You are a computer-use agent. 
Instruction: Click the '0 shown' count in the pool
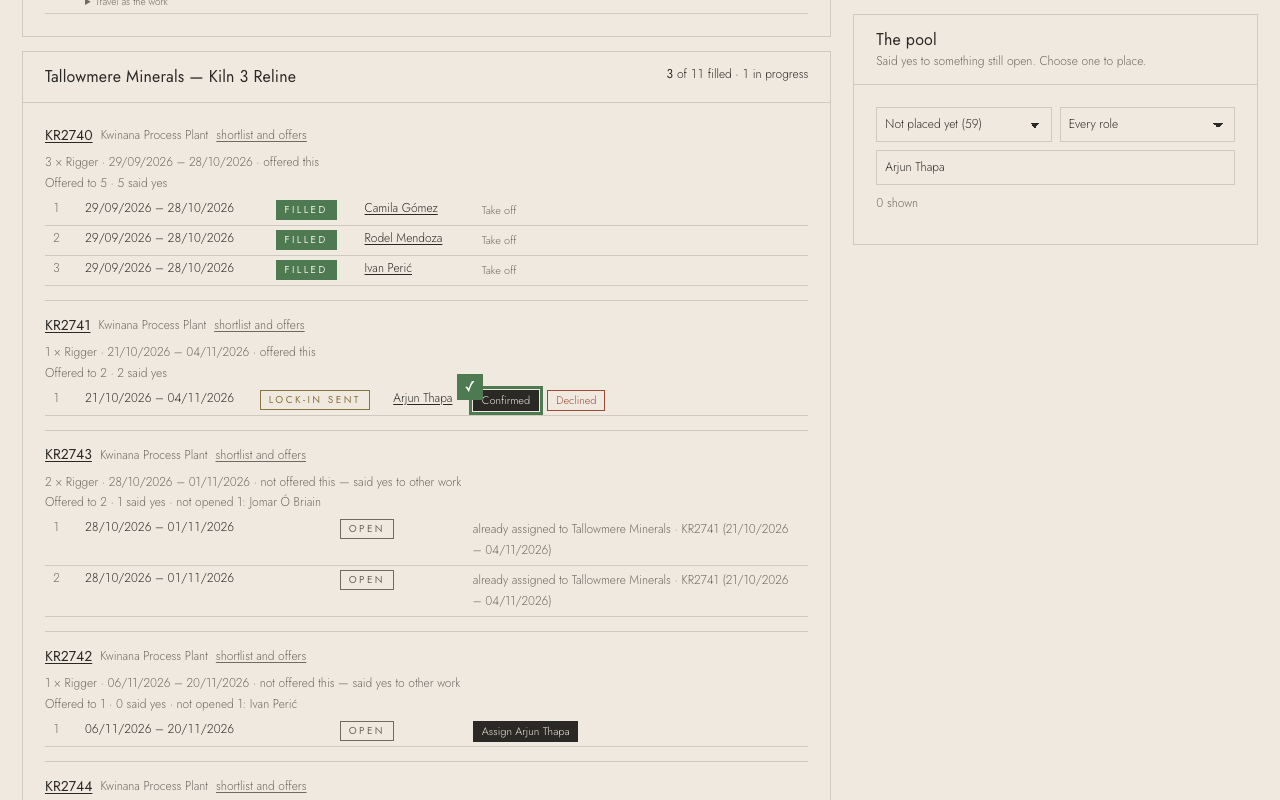(897, 203)
